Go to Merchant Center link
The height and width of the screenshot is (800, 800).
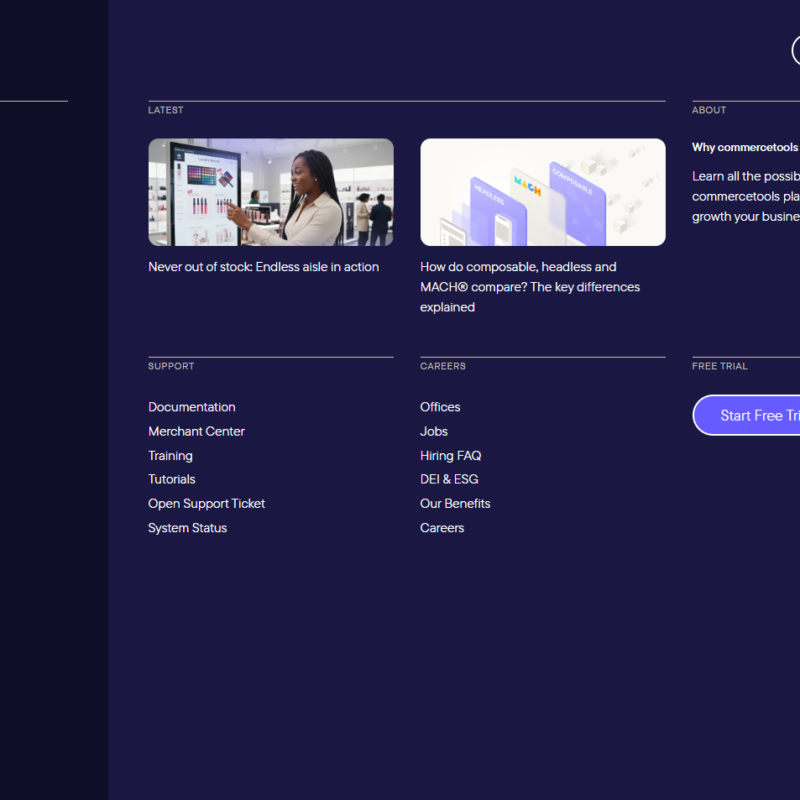click(196, 431)
